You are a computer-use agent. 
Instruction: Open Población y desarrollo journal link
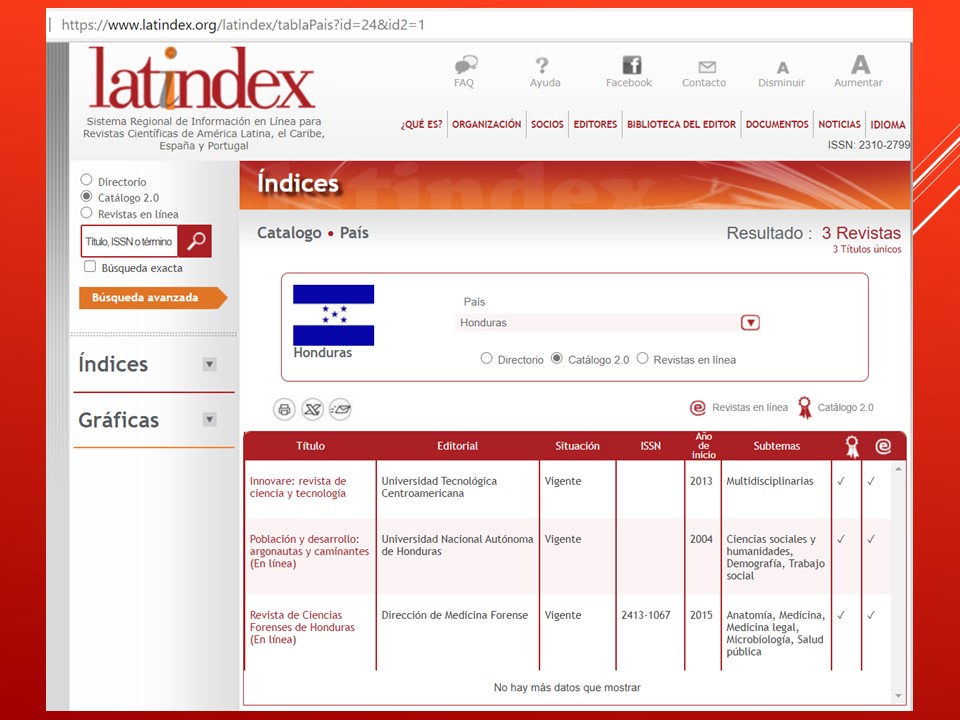coord(309,552)
